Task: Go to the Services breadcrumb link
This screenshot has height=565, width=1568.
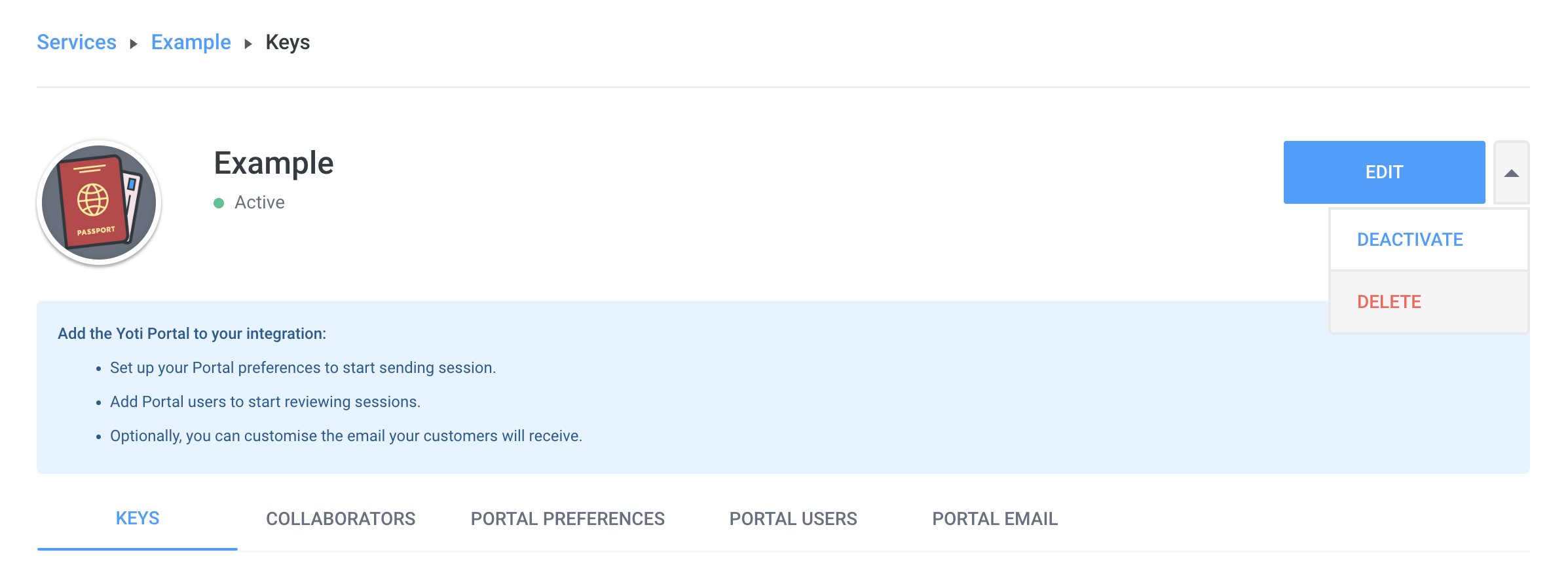Action: point(77,43)
